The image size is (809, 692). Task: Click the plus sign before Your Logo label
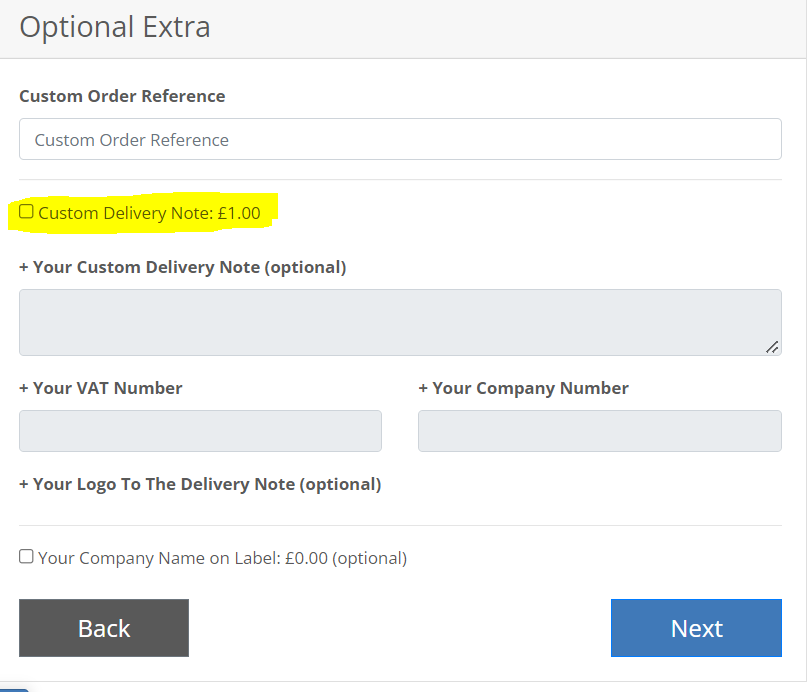(24, 485)
